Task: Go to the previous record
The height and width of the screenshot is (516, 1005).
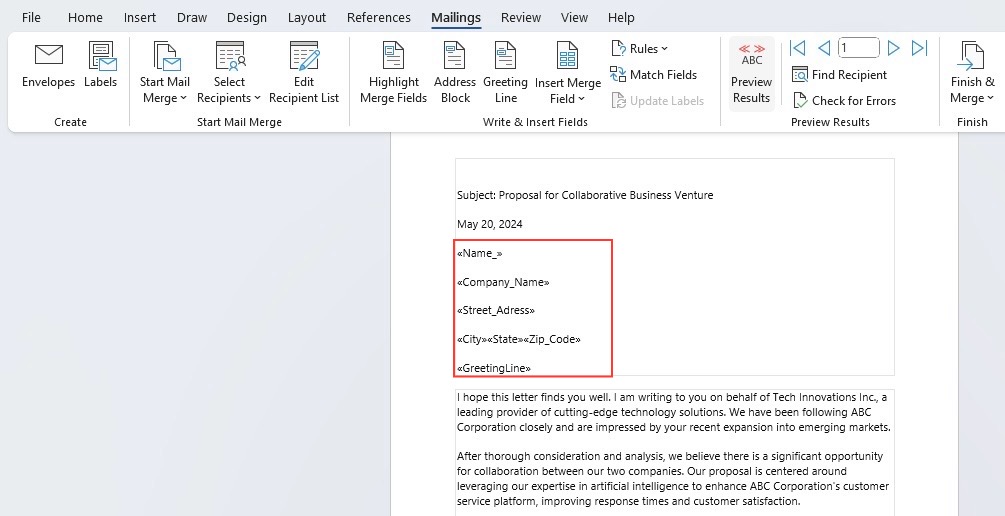Action: click(x=824, y=48)
